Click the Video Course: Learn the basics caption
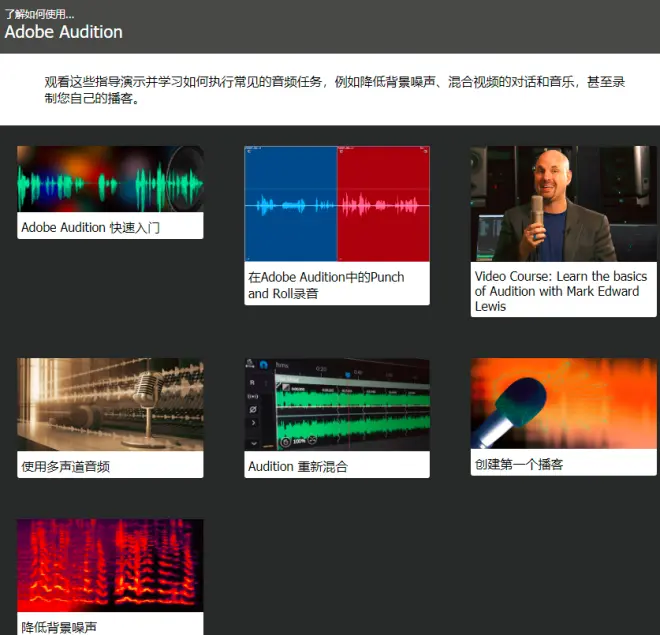The image size is (660, 635). tap(561, 291)
